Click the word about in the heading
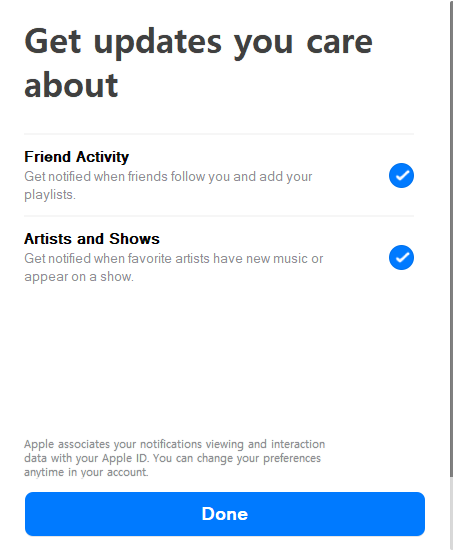This screenshot has height=550, width=453. tap(71, 85)
